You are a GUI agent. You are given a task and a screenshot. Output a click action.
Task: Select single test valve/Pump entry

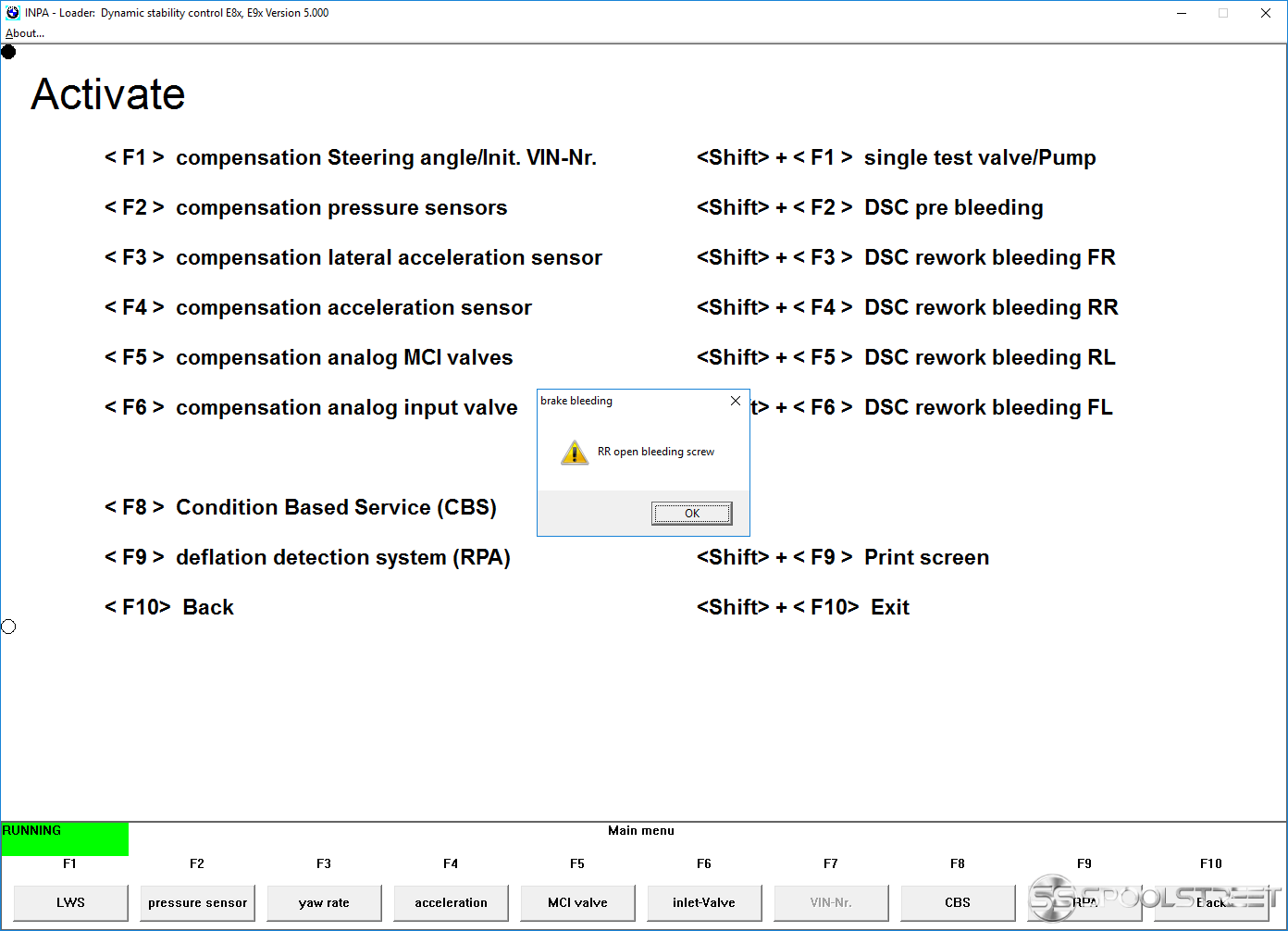(897, 157)
